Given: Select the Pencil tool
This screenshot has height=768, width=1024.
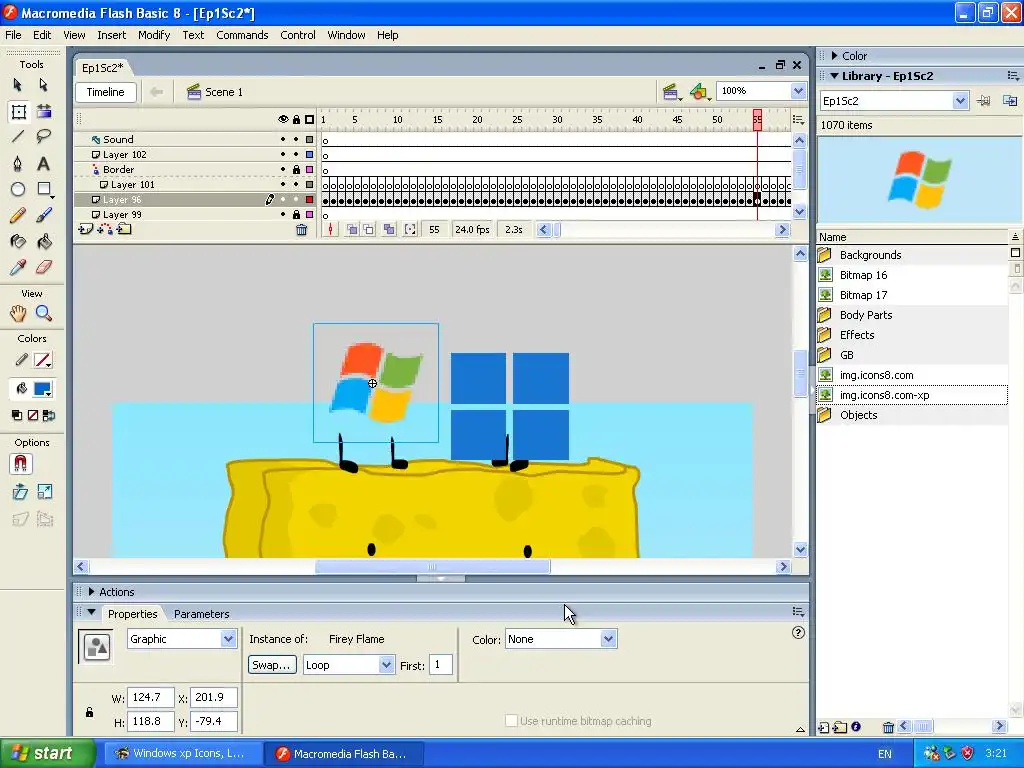Looking at the screenshot, I should (x=18, y=216).
